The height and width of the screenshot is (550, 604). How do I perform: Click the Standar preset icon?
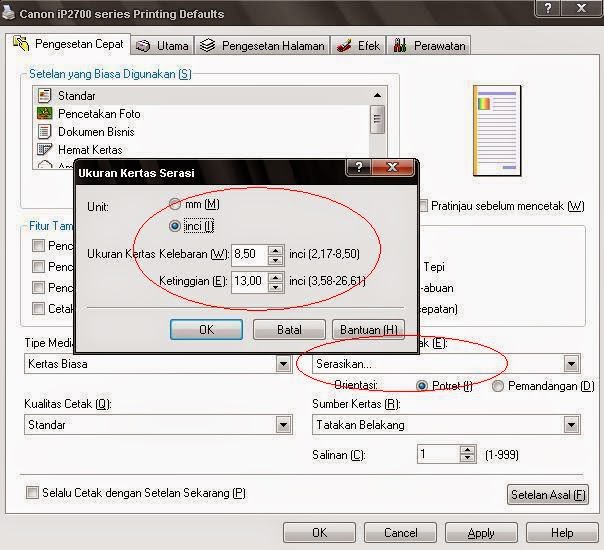pyautogui.click(x=44, y=95)
